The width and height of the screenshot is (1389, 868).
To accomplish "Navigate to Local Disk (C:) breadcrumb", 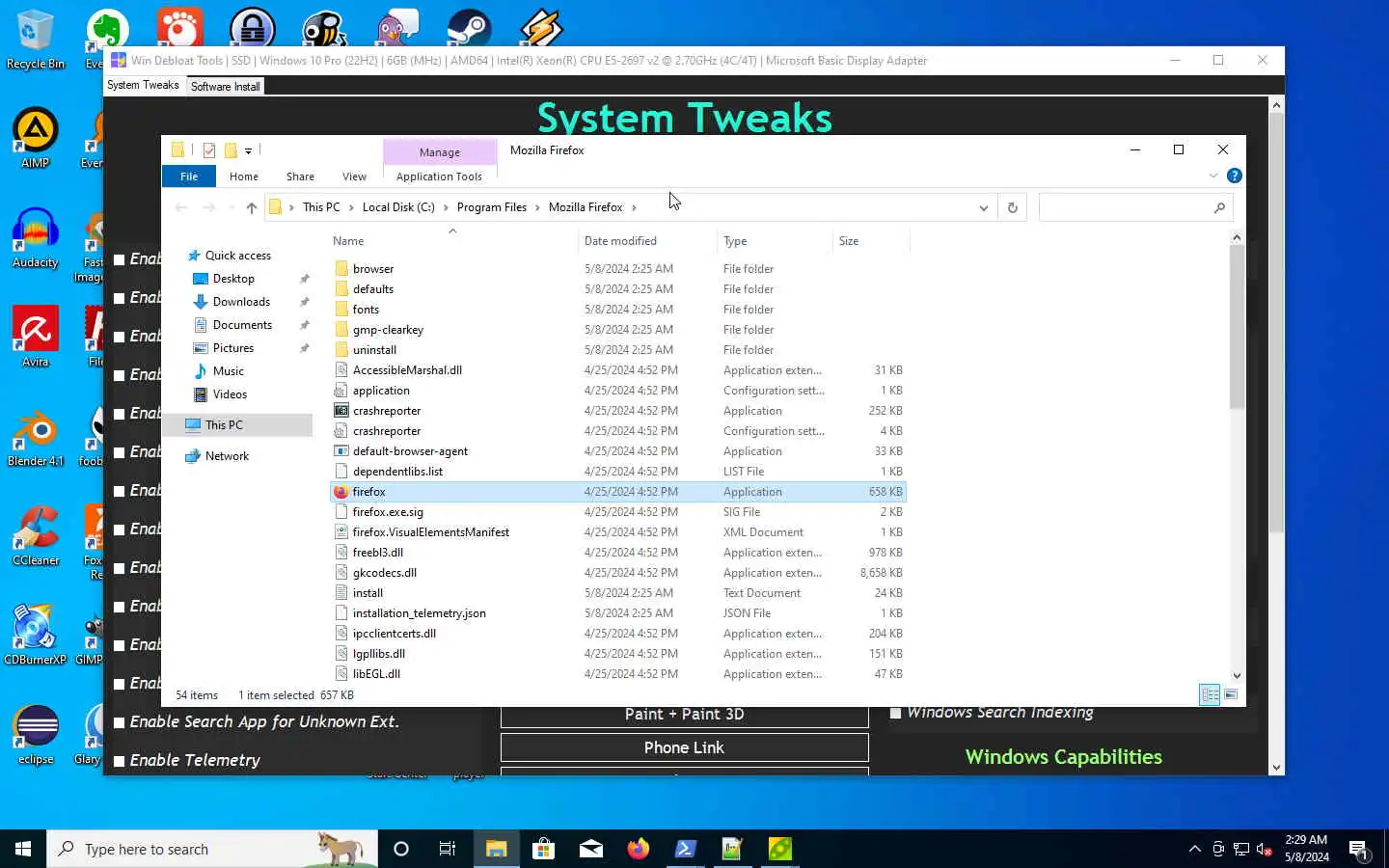I will coord(398,207).
